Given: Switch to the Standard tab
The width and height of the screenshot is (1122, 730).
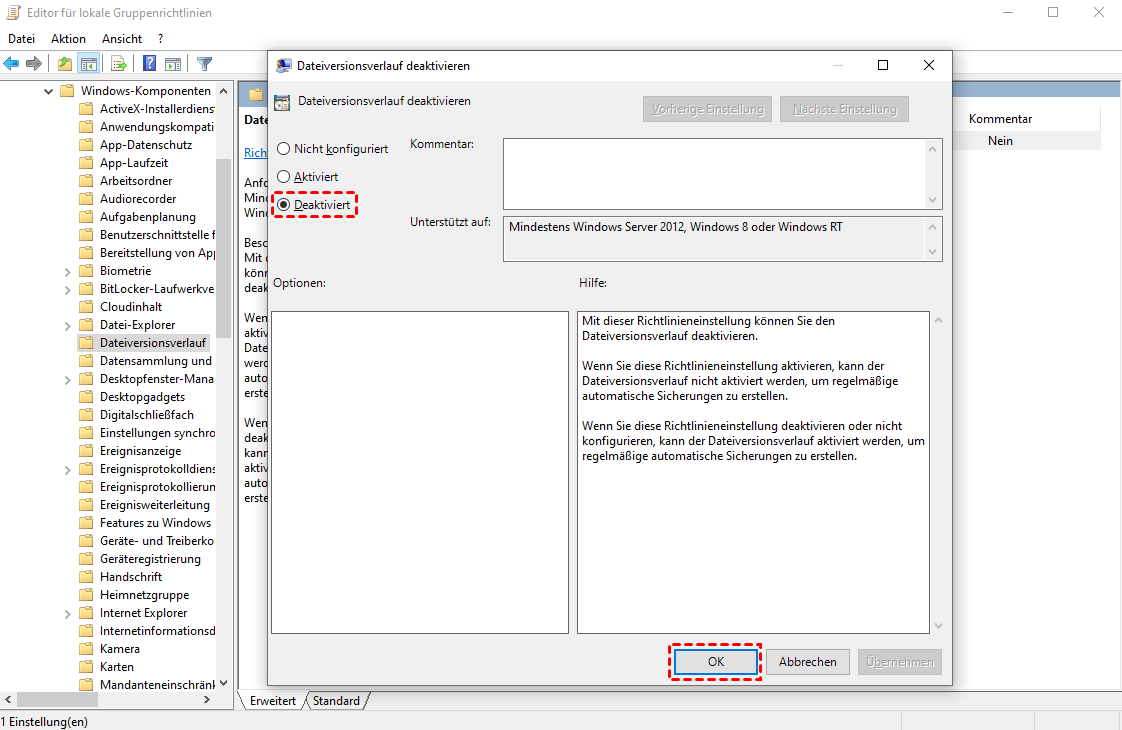Looking at the screenshot, I should coord(336,701).
